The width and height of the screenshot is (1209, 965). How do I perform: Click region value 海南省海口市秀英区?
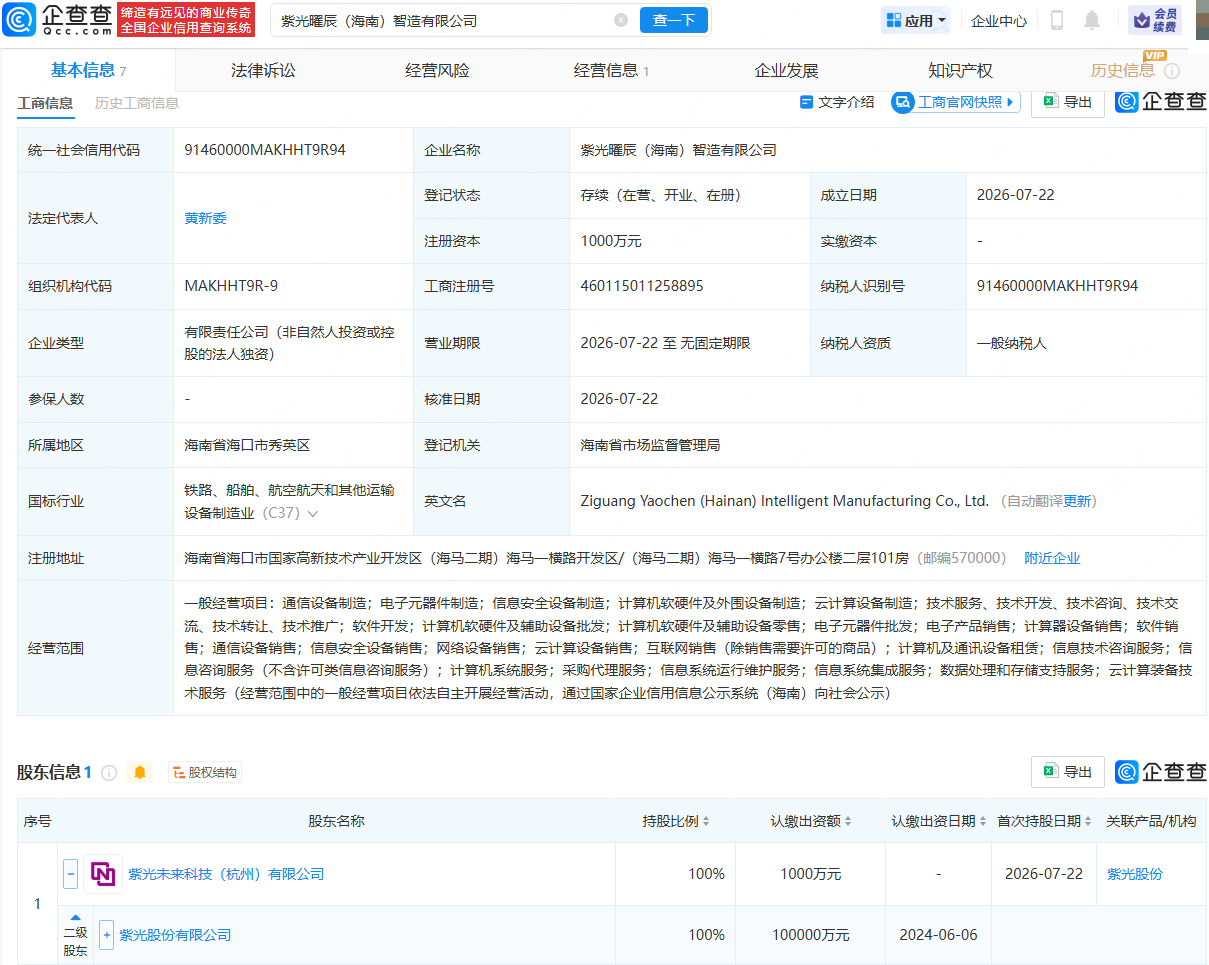click(248, 445)
